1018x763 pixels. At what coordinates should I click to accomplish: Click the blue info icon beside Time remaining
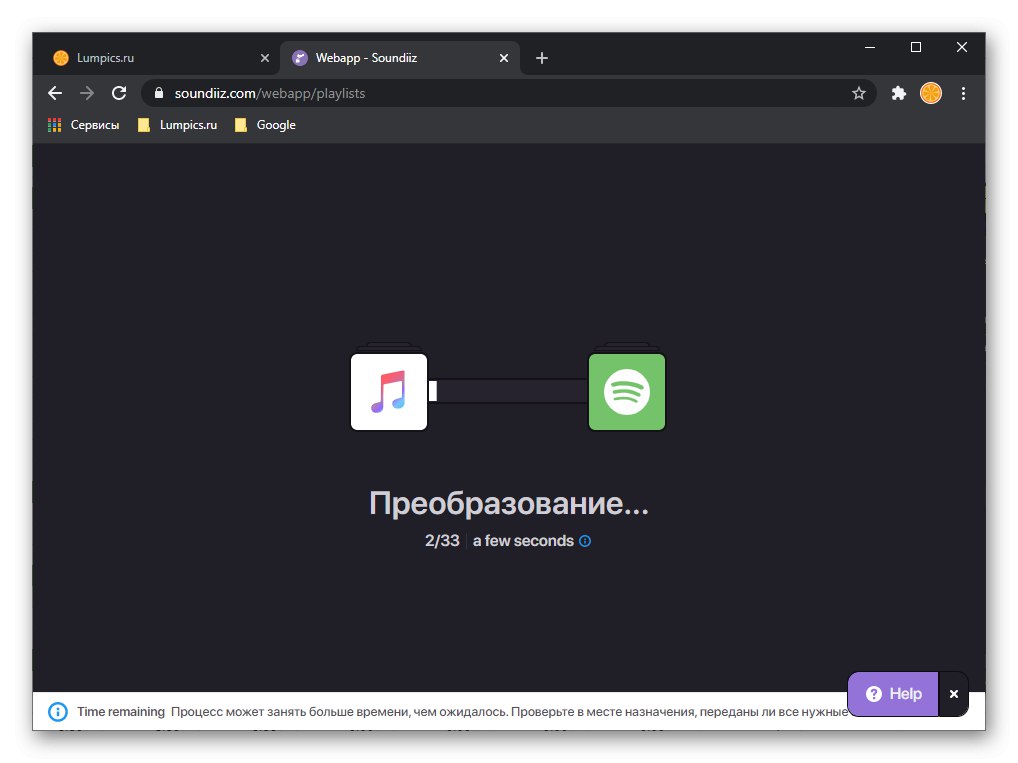[58, 712]
